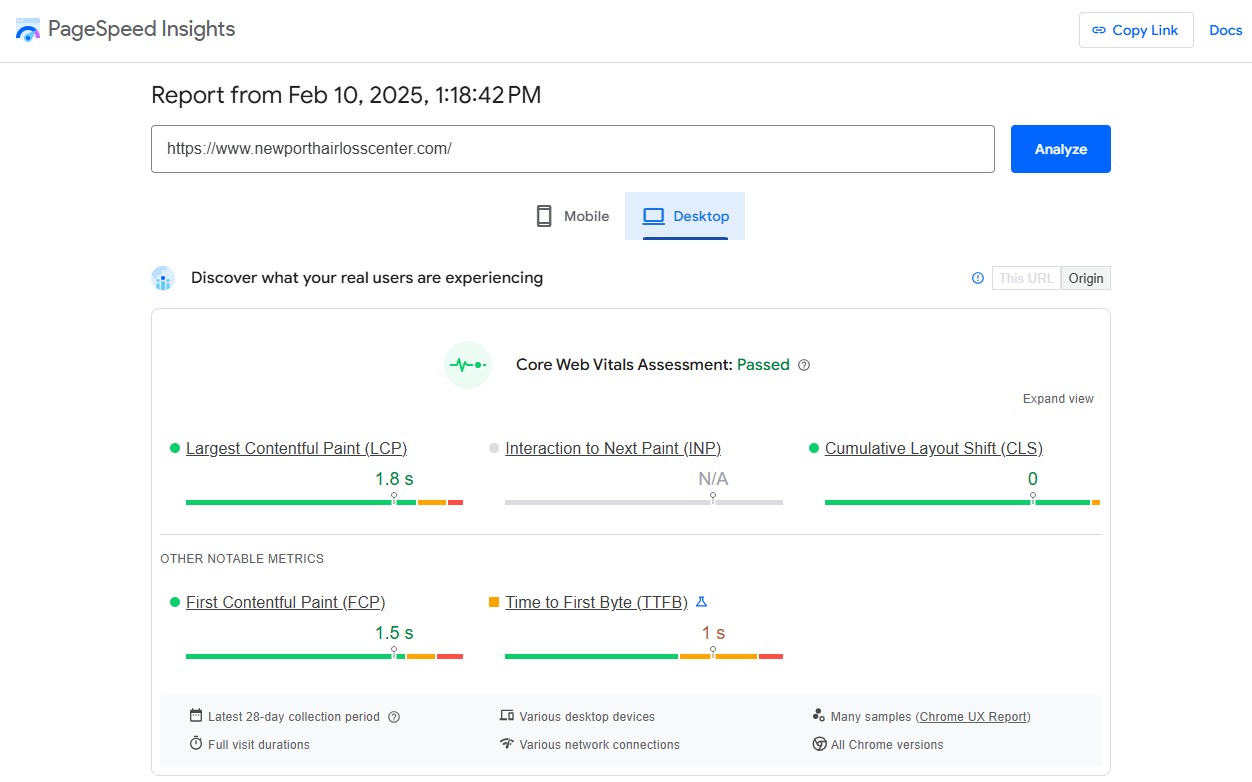Image resolution: width=1252 pixels, height=782 pixels.
Task: Open Largest Contentful Paint (LCP) link
Action: tap(296, 449)
